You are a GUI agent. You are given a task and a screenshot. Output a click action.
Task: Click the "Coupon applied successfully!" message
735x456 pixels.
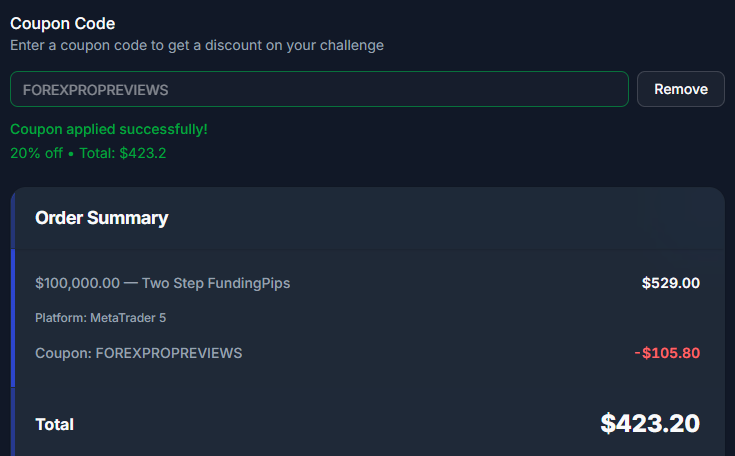coord(109,129)
